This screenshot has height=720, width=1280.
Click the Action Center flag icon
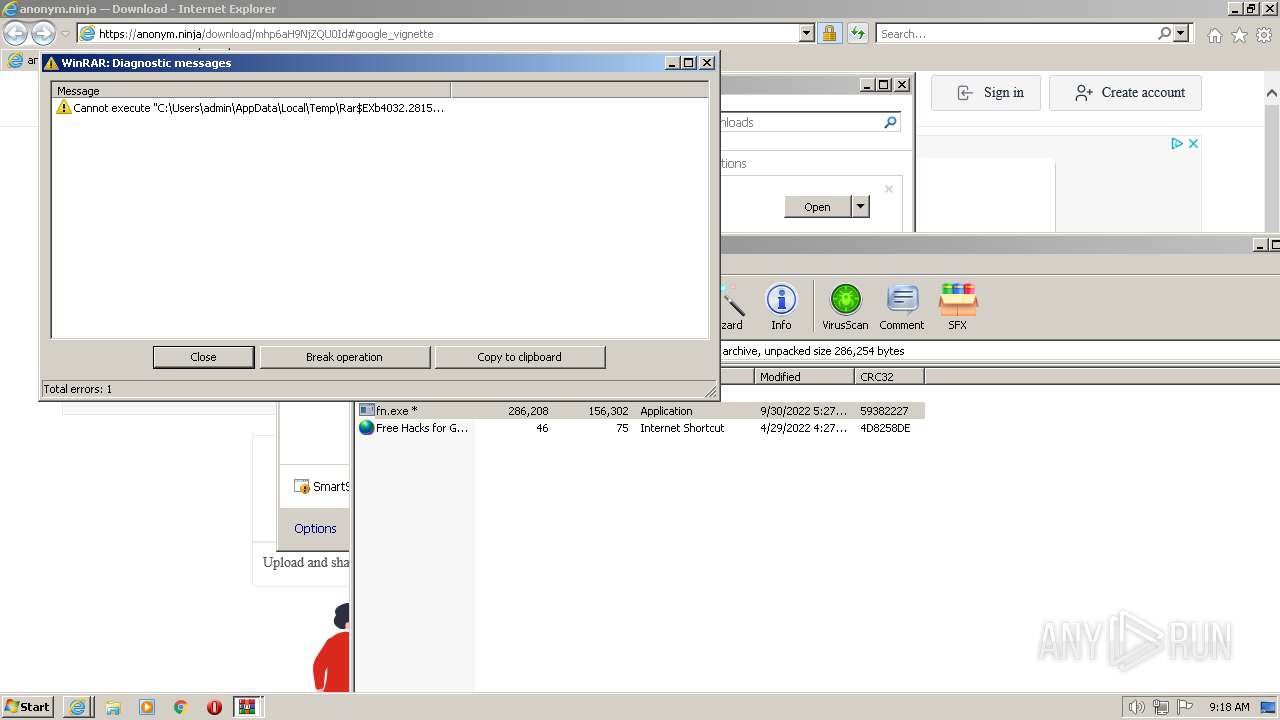coord(1185,707)
